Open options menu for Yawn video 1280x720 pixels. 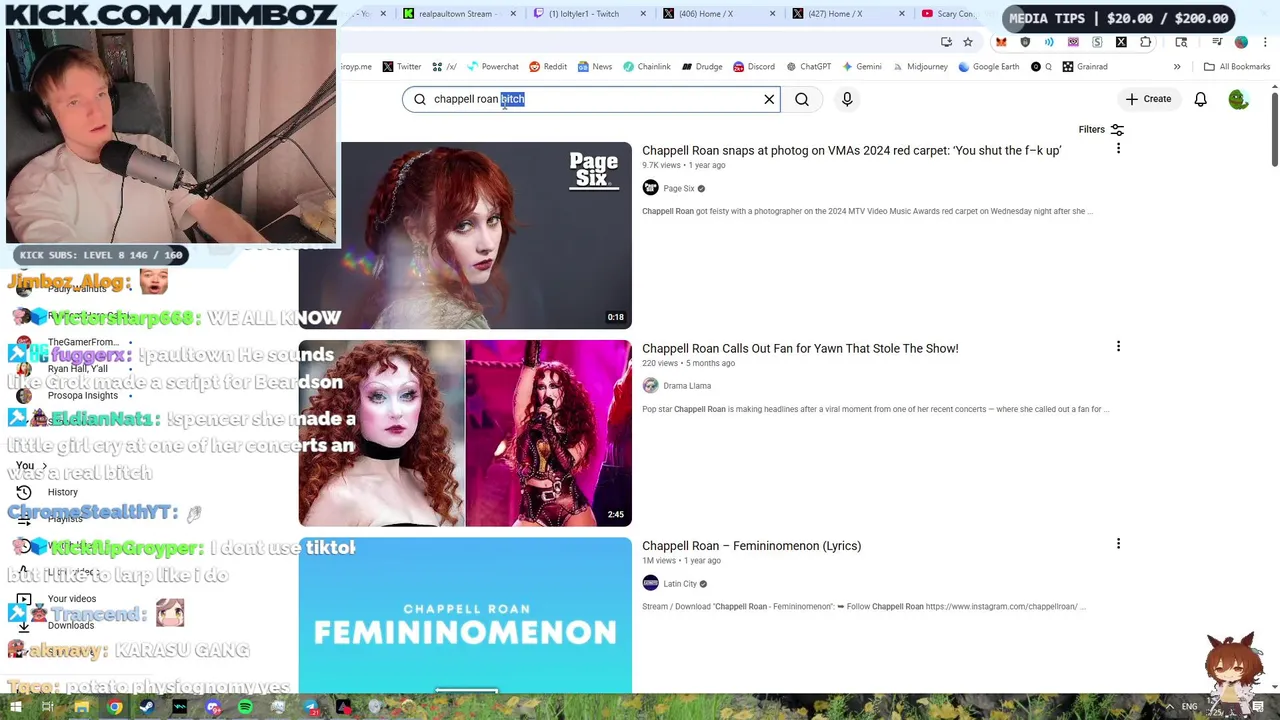(1118, 346)
